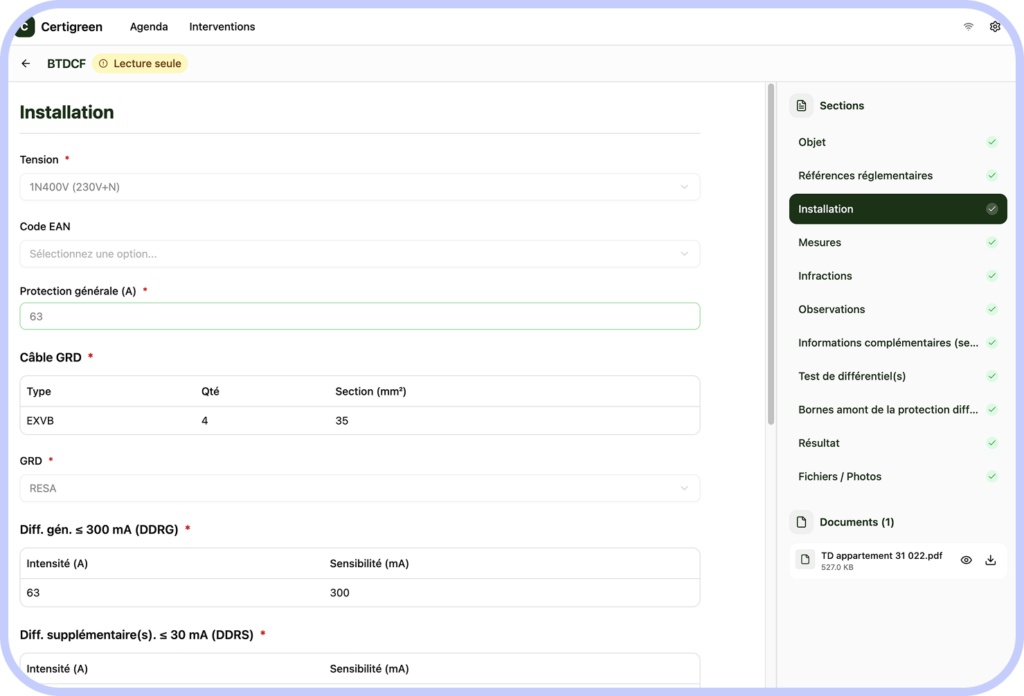Open the Interventions menu
1024x696 pixels.
[222, 27]
